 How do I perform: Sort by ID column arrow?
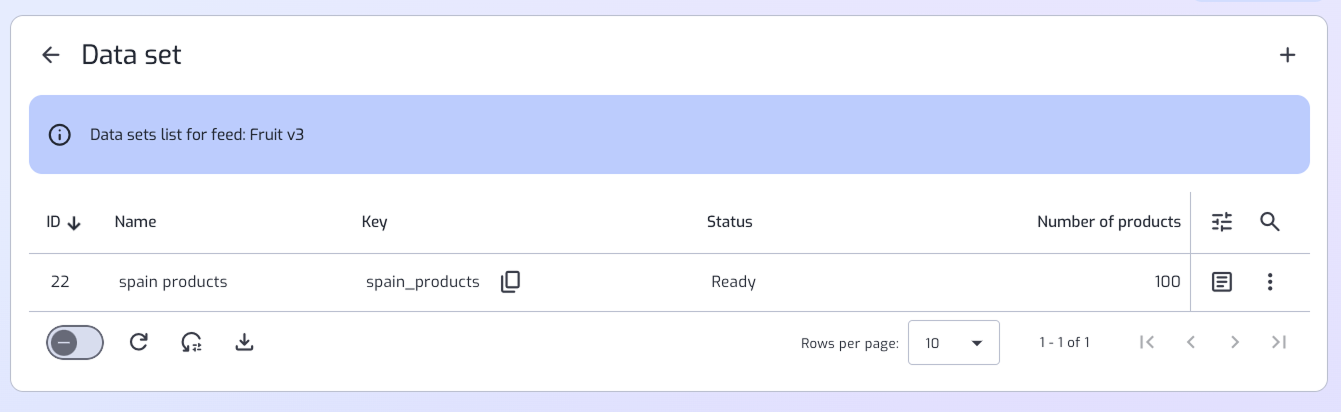[74, 222]
